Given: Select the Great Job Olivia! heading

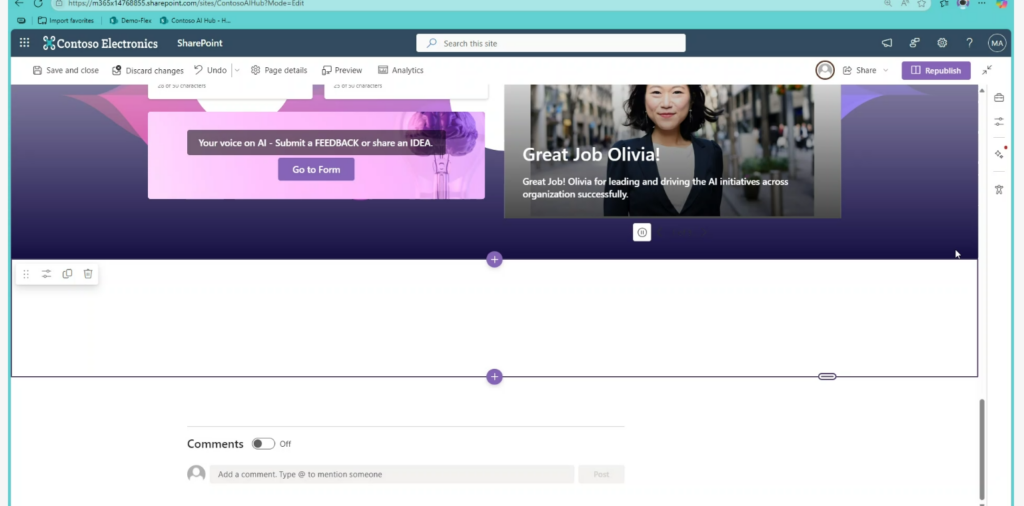Looking at the screenshot, I should point(590,155).
